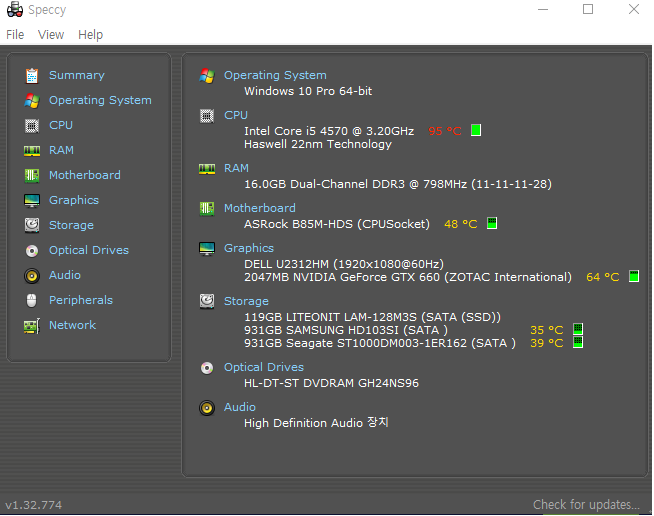Image resolution: width=654 pixels, height=516 pixels.
Task: Open the File menu
Action: point(15,35)
